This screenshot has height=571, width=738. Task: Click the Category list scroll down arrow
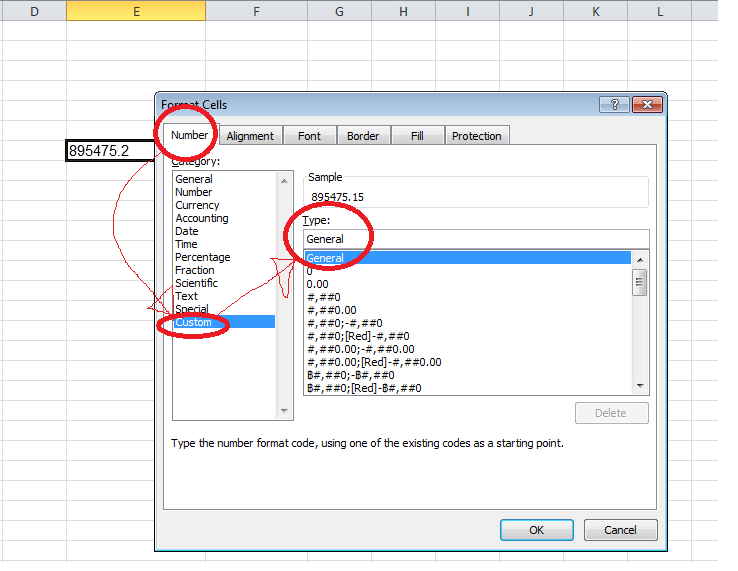click(x=284, y=410)
